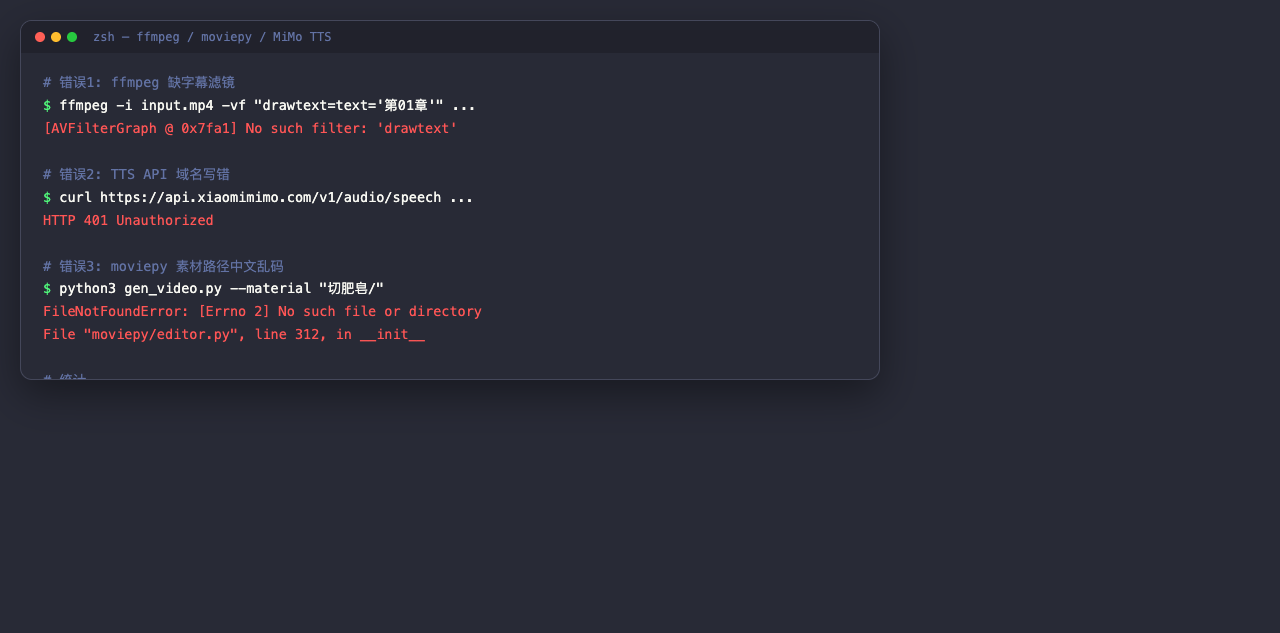Click the red close window dot
Viewport: 1280px width, 633px height.
40,37
